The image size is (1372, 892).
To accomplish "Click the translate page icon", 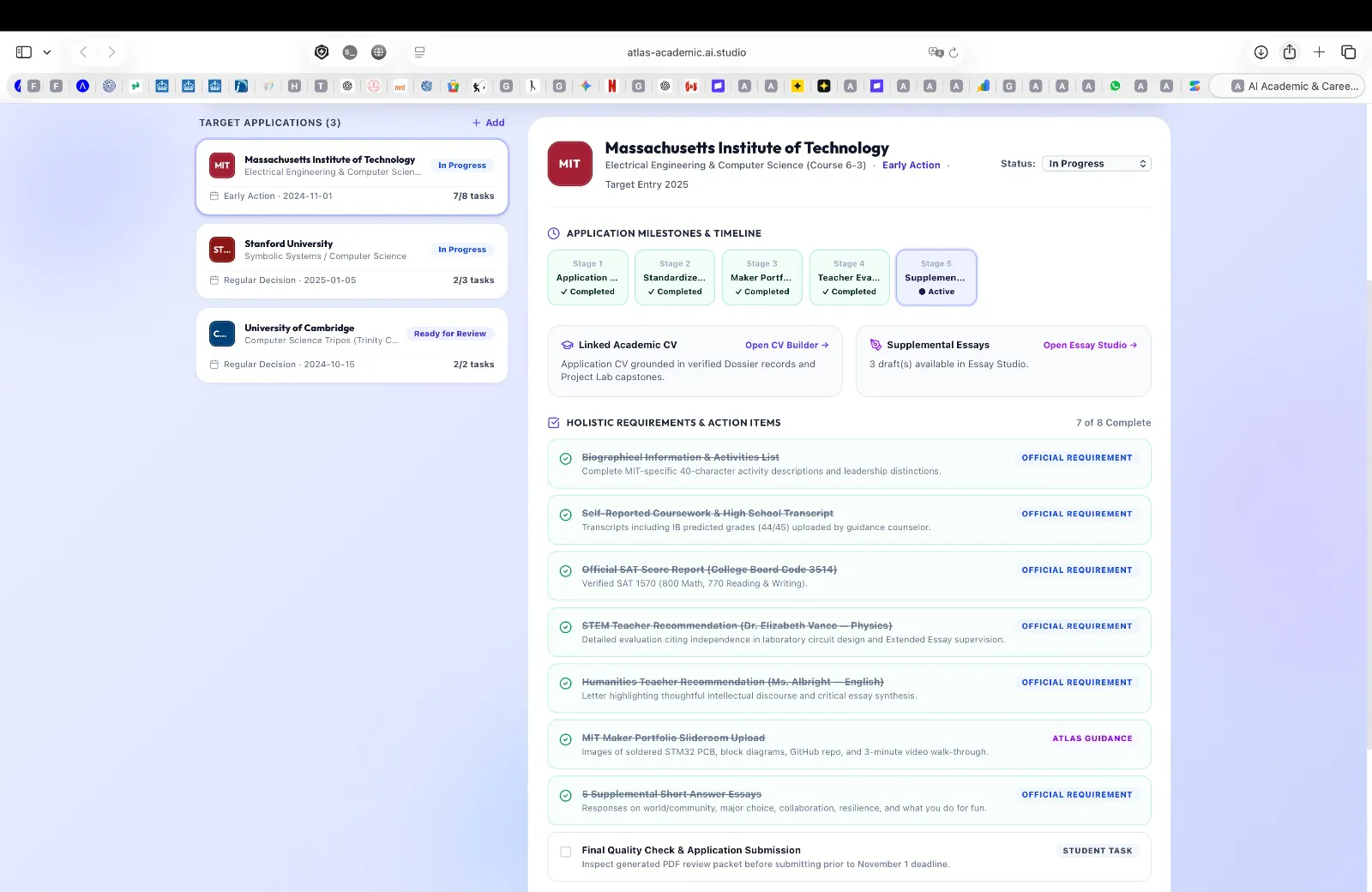I will point(936,52).
